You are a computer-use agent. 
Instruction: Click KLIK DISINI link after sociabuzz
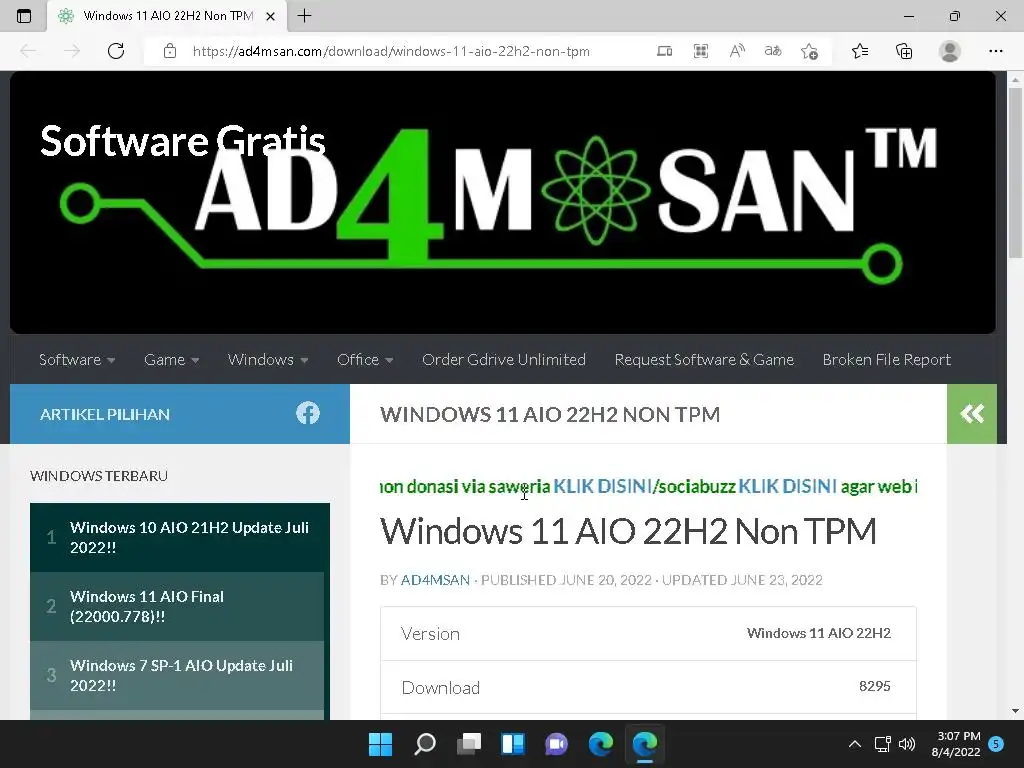787,487
